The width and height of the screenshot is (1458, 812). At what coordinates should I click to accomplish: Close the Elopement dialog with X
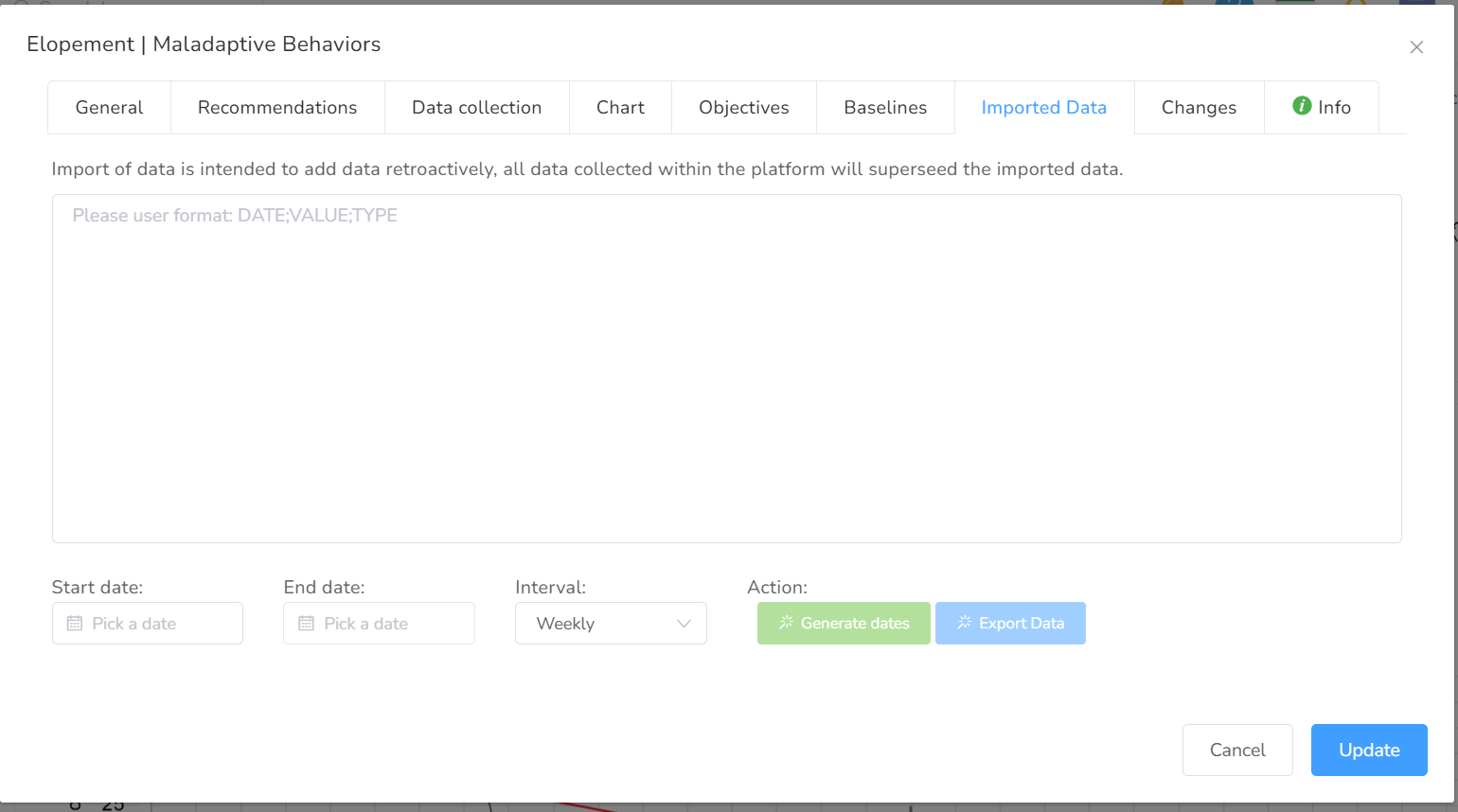click(1416, 47)
